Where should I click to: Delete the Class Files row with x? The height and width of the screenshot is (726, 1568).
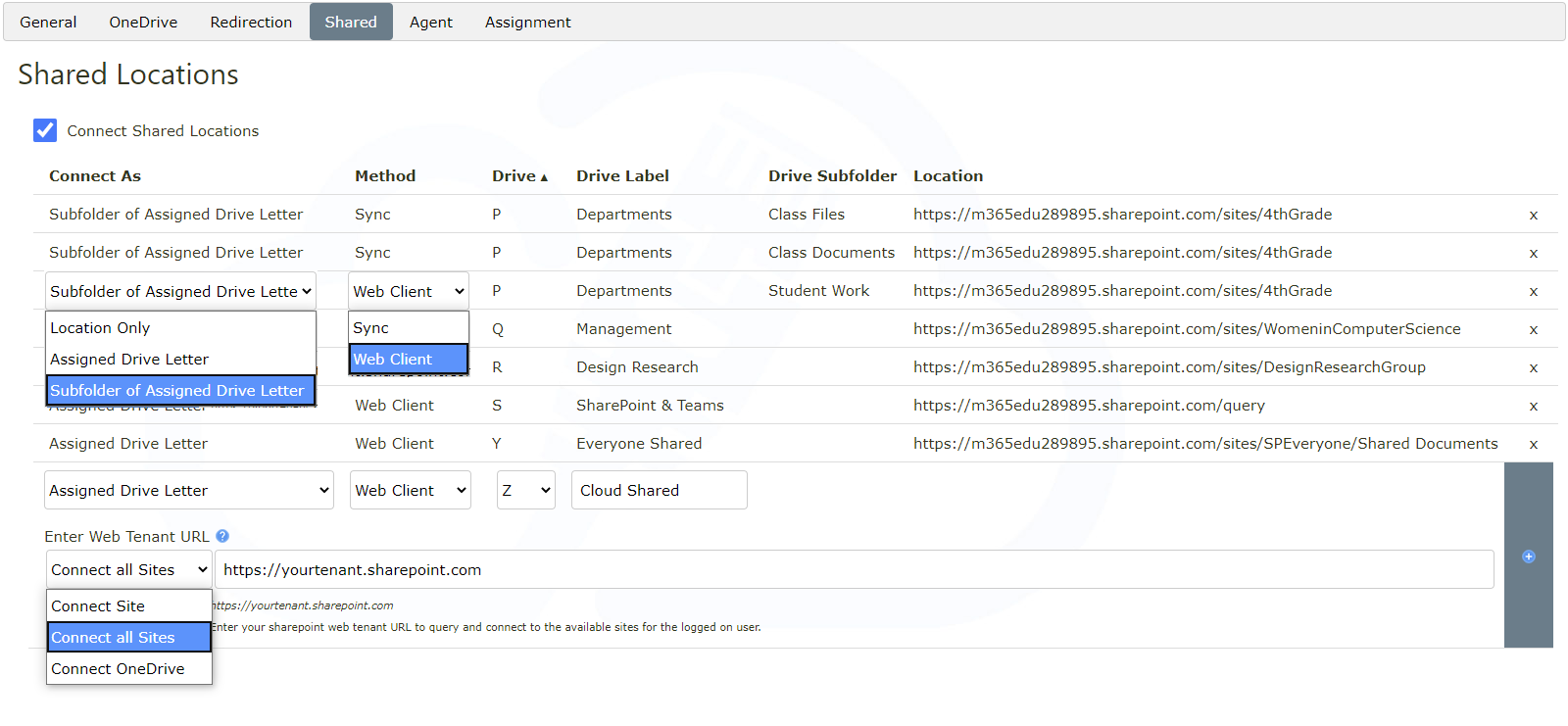1533,215
